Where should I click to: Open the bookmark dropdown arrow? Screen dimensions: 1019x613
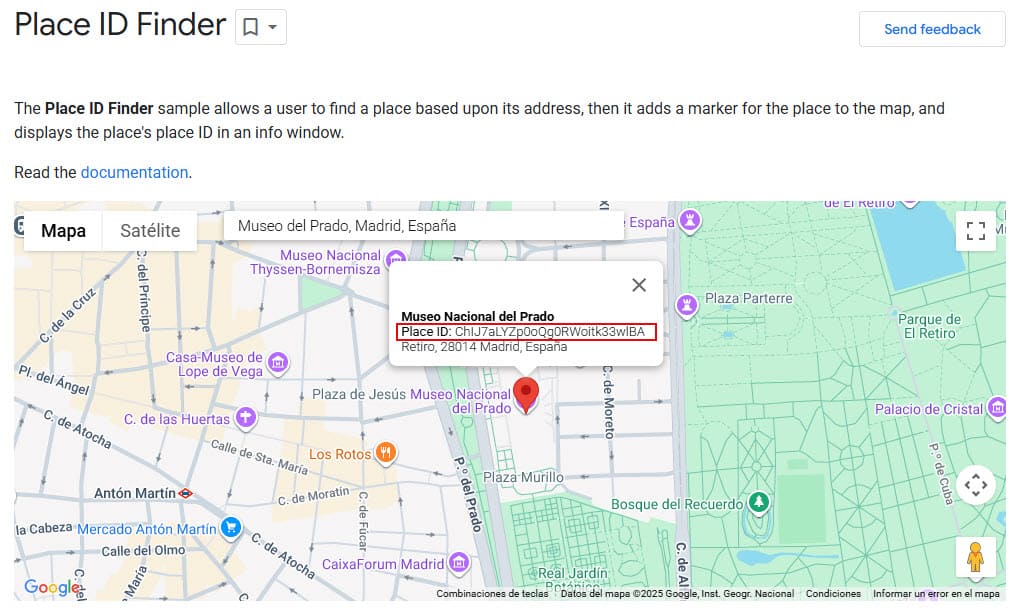point(273,27)
